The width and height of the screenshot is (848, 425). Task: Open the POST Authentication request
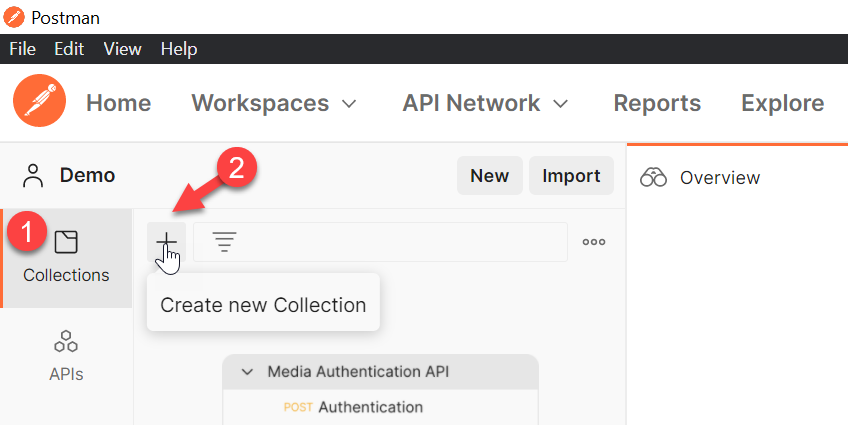pyautogui.click(x=353, y=407)
